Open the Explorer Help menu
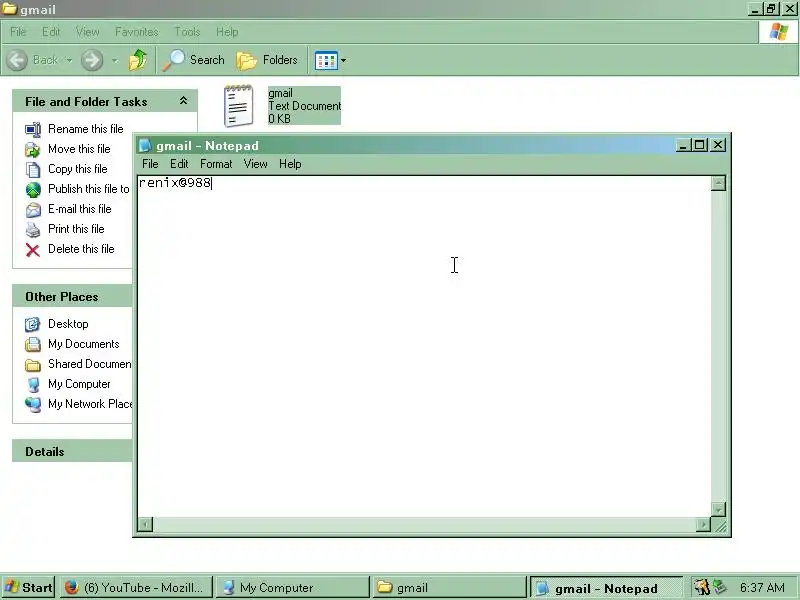Screen dimensions: 800x600 [x=227, y=32]
